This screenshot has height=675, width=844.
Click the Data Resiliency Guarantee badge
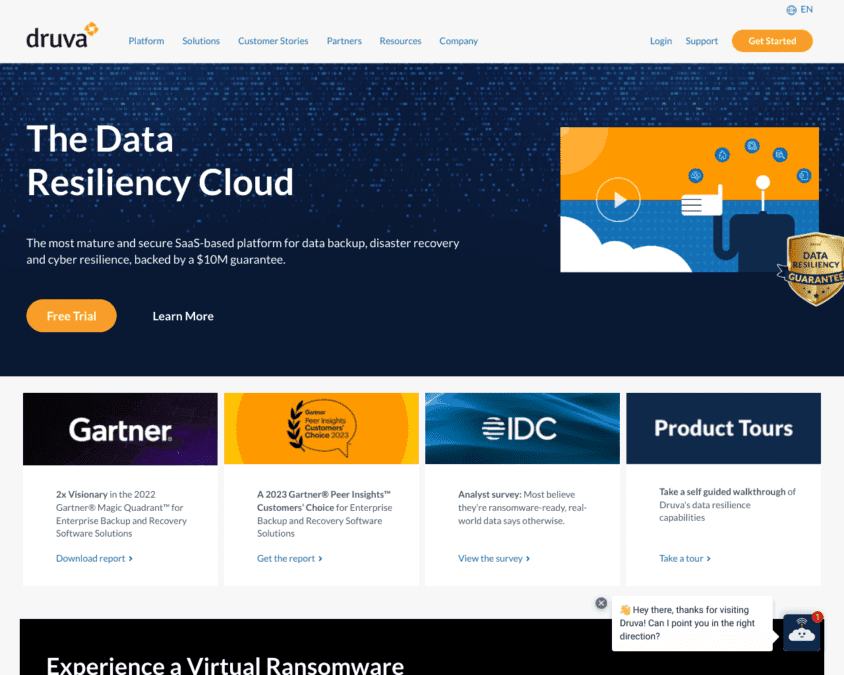pos(814,269)
